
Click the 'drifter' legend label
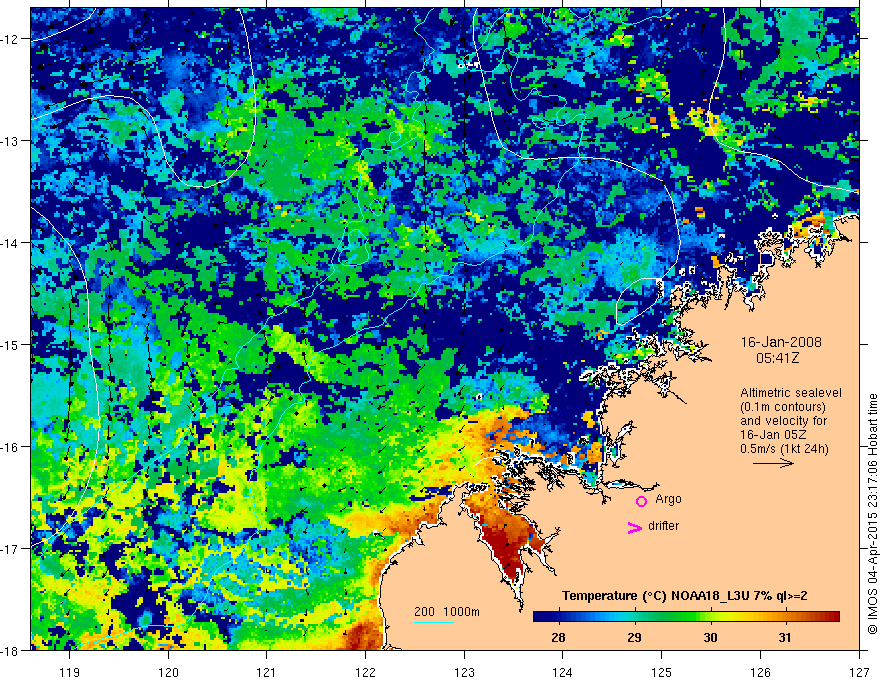tap(663, 526)
